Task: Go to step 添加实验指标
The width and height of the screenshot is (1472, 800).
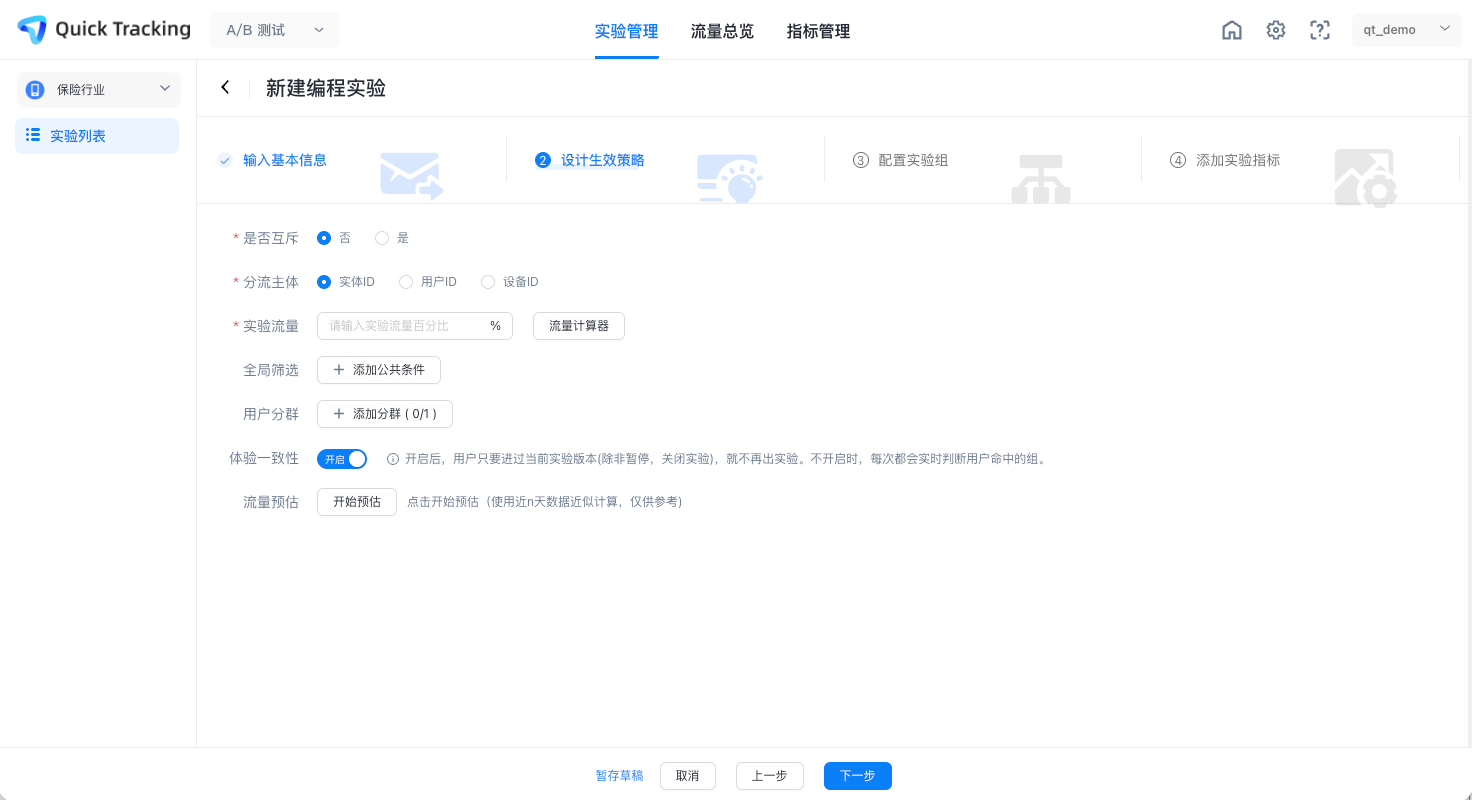Action: (1238, 160)
